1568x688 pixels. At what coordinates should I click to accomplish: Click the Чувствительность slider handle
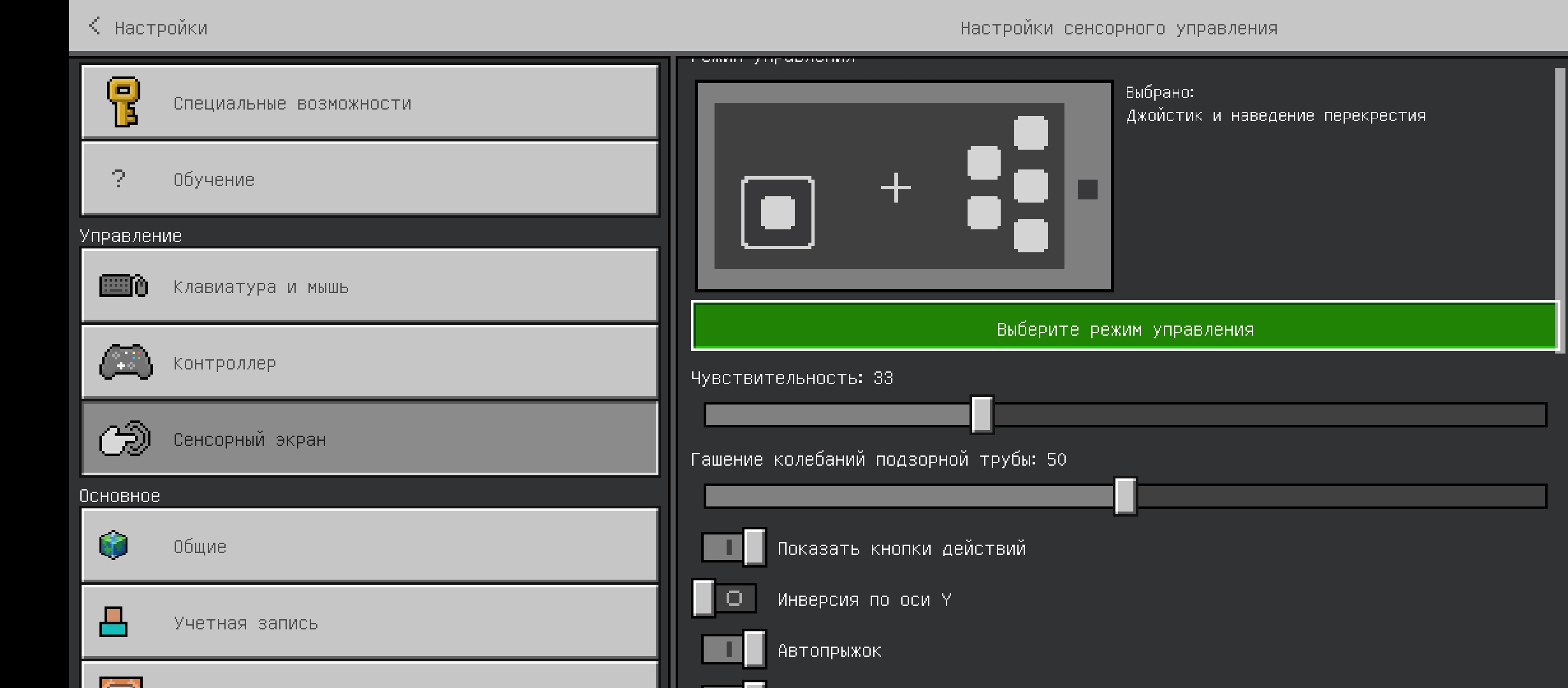pos(982,415)
